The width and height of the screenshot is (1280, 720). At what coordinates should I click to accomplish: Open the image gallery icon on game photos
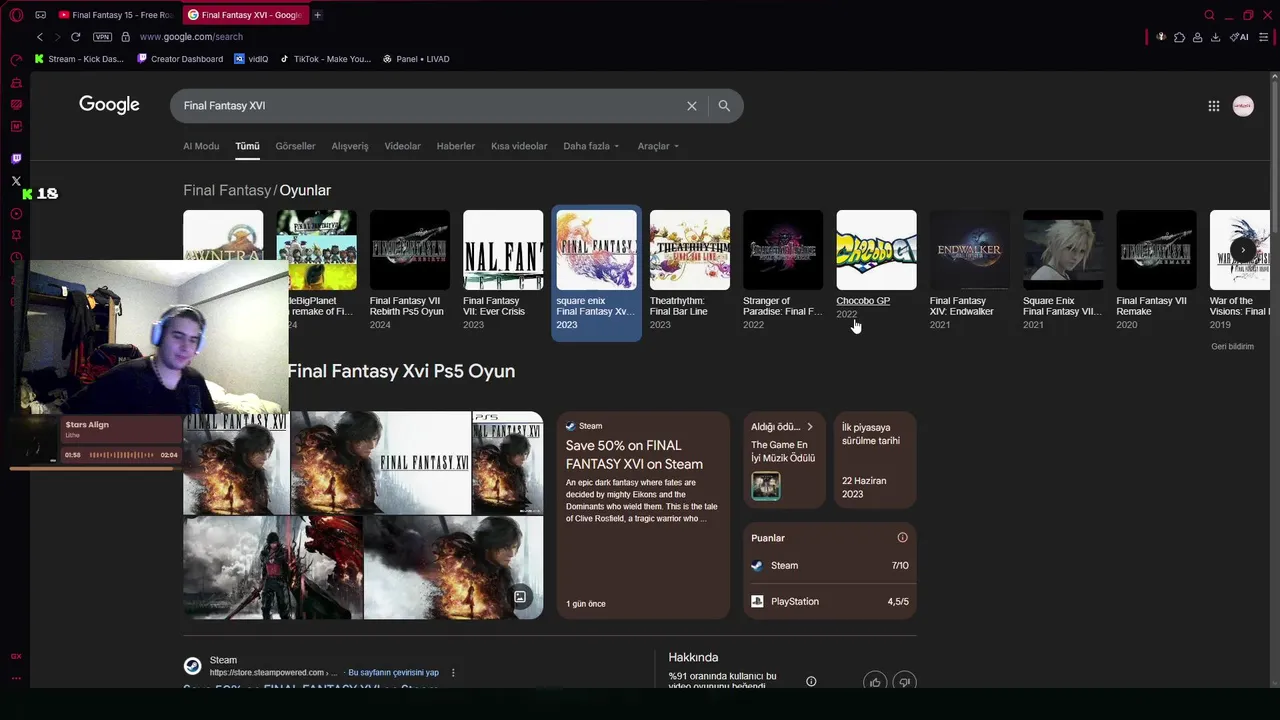[x=520, y=597]
